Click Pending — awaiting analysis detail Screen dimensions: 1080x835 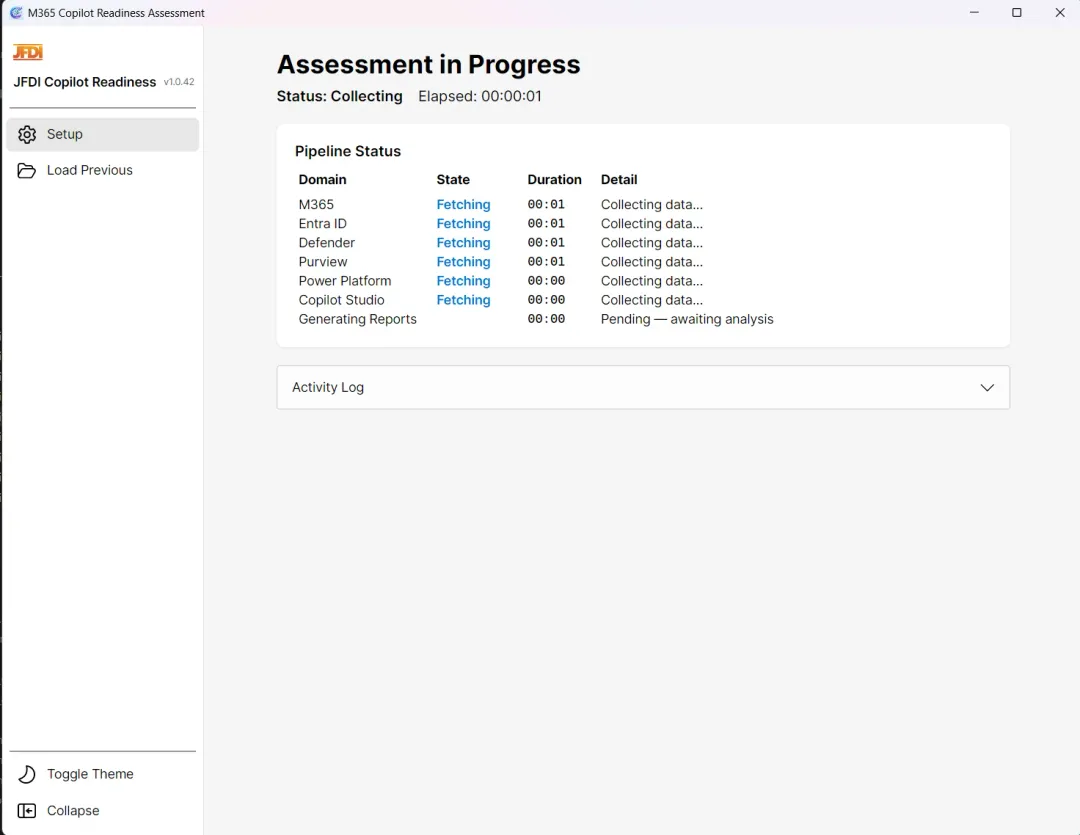point(687,319)
